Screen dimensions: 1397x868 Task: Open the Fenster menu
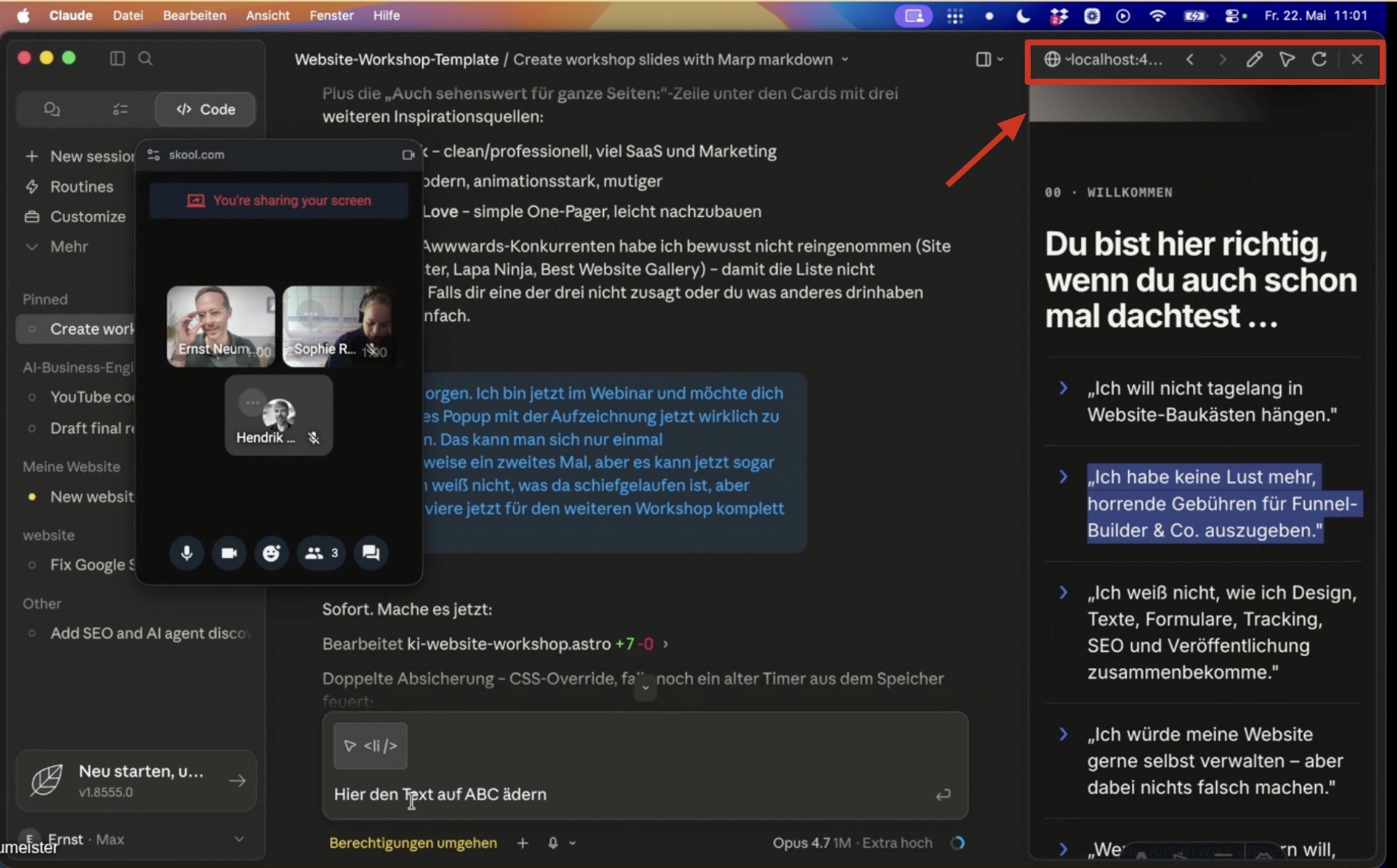point(331,15)
